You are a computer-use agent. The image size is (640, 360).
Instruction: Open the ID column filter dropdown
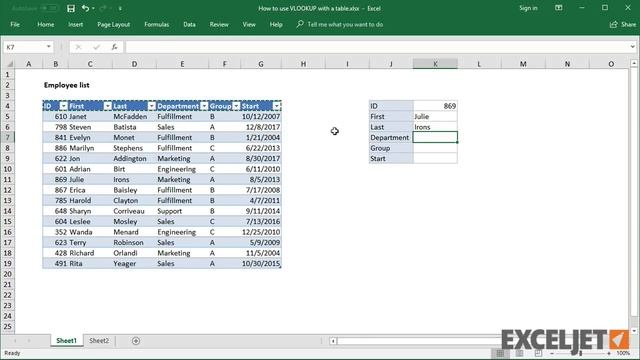63,106
